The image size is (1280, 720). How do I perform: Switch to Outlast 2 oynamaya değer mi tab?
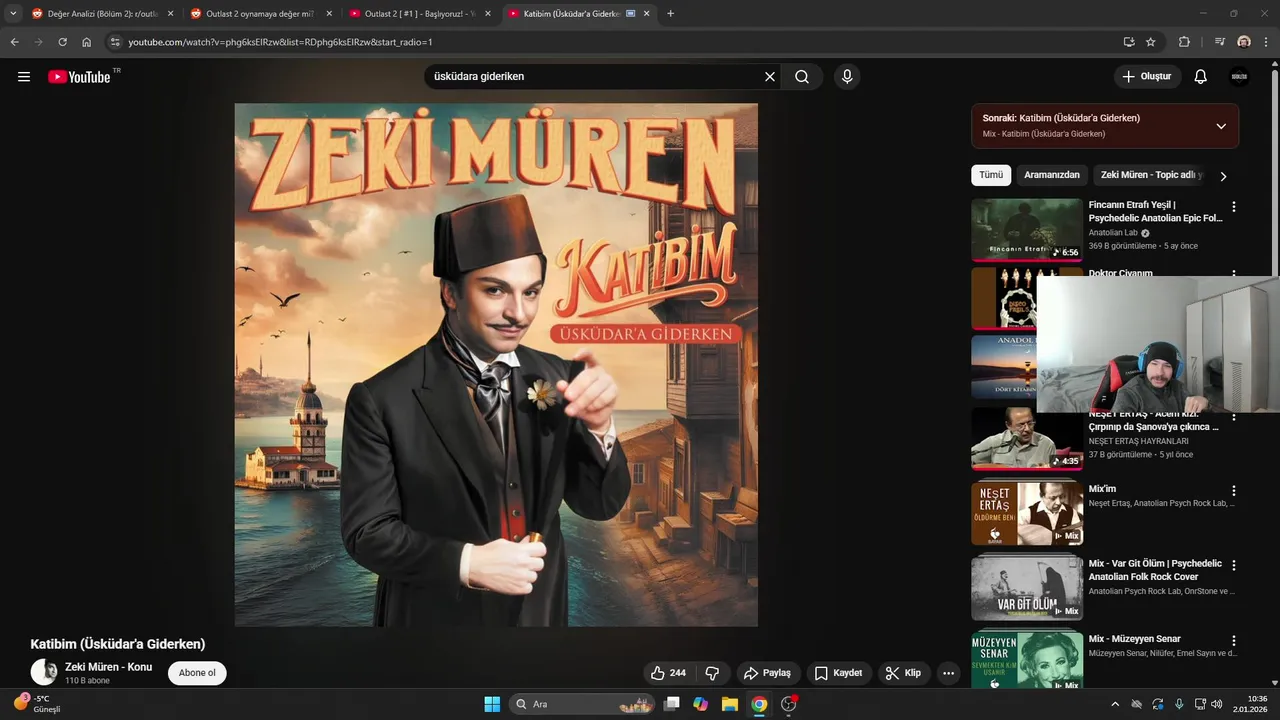click(x=260, y=14)
